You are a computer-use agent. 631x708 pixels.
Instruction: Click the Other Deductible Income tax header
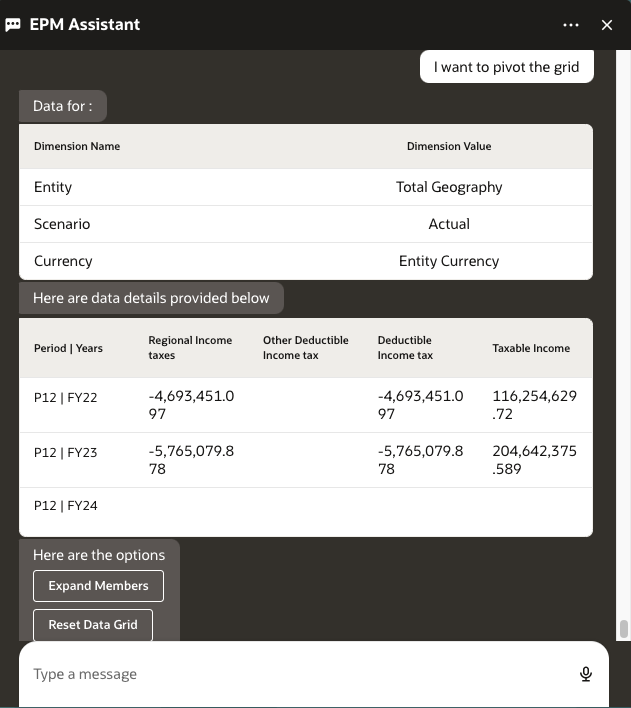[306, 348]
